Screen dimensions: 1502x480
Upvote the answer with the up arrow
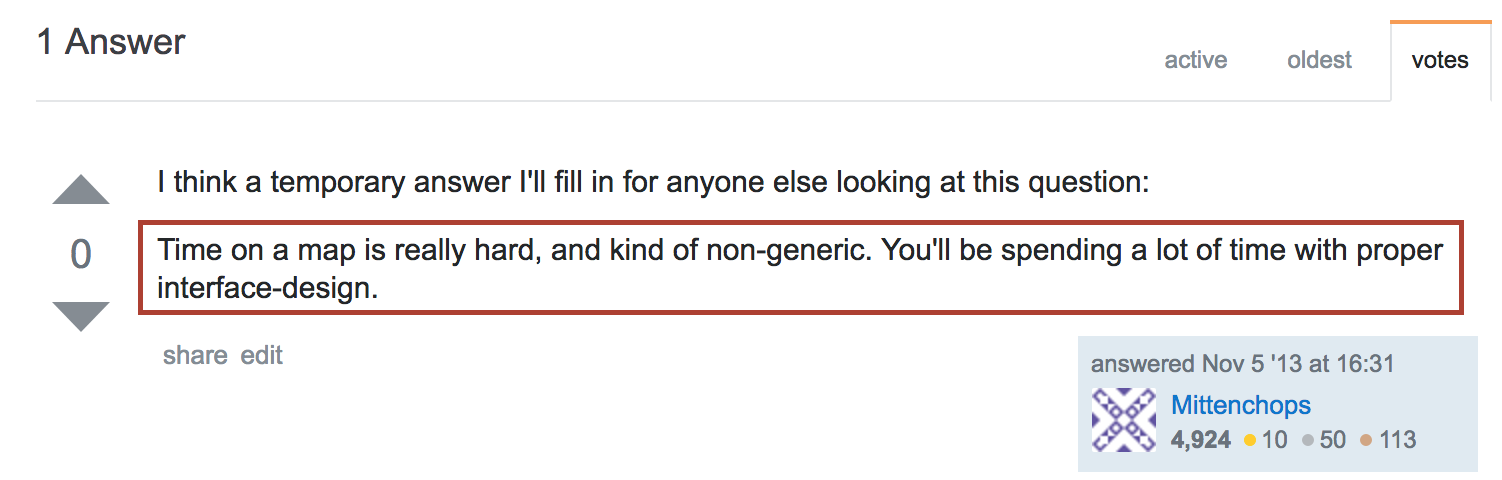tap(81, 190)
